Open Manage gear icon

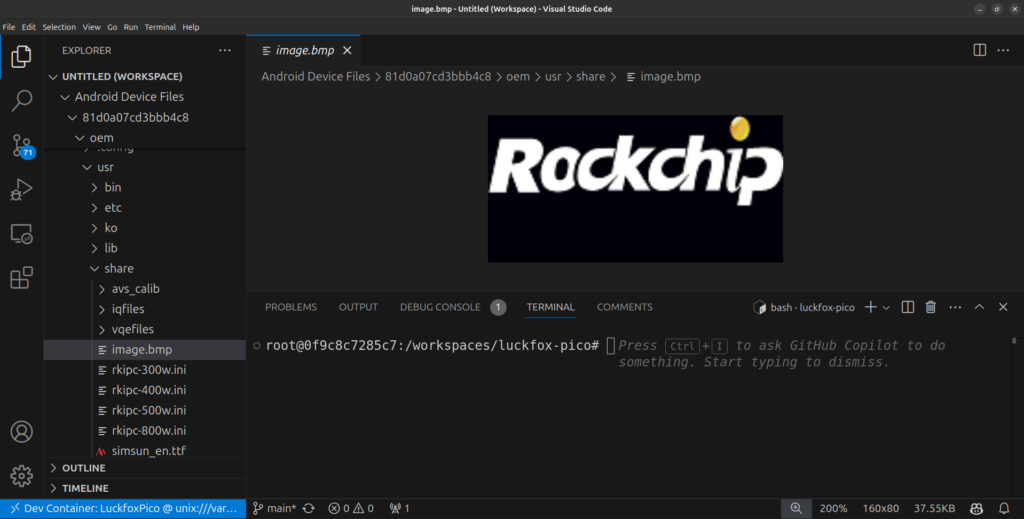pos(21,476)
